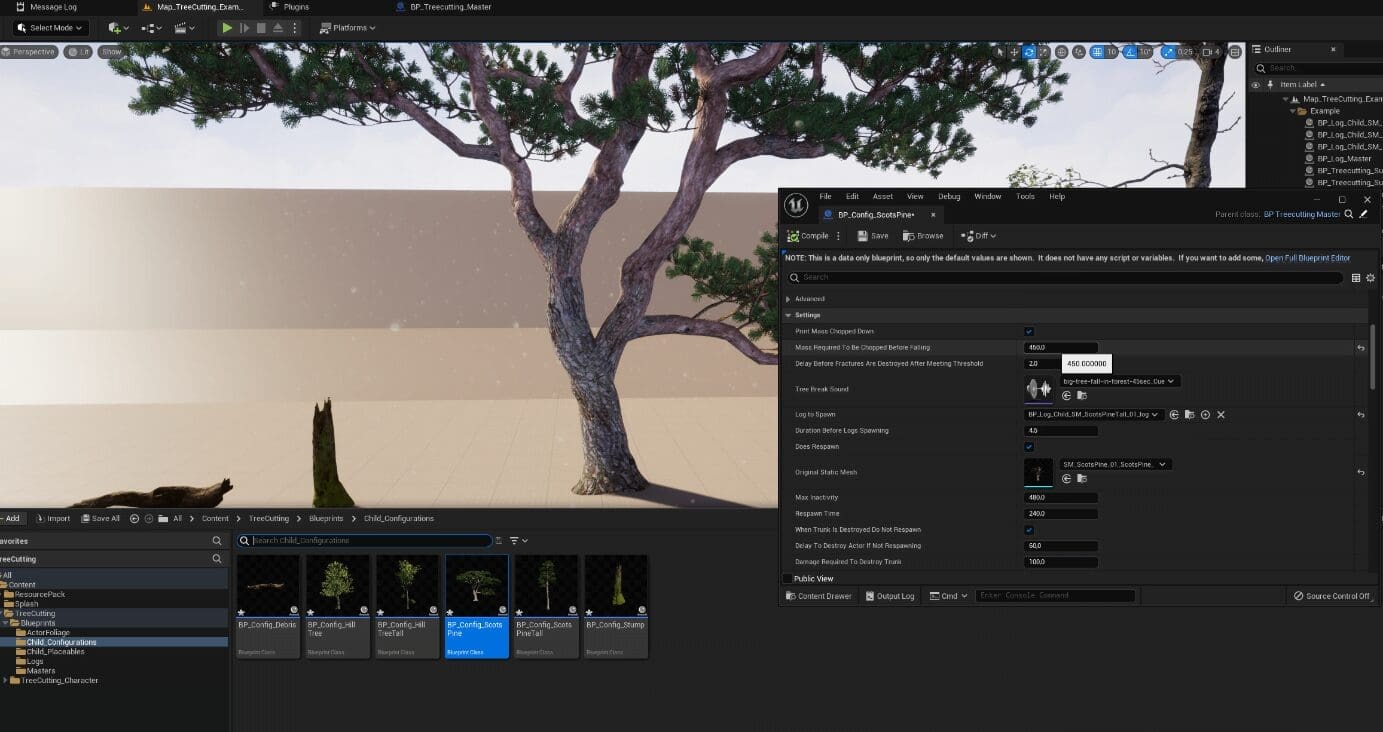Toggle the Public View checkbox
This screenshot has width=1383, height=732.
[786, 578]
